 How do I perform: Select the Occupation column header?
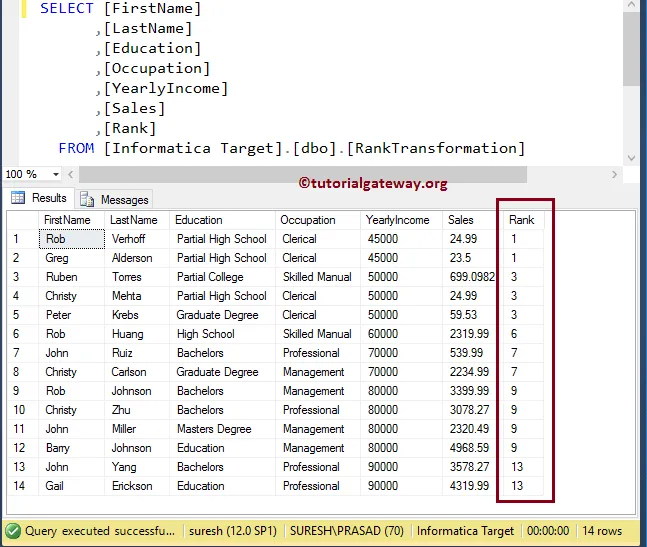point(318,220)
